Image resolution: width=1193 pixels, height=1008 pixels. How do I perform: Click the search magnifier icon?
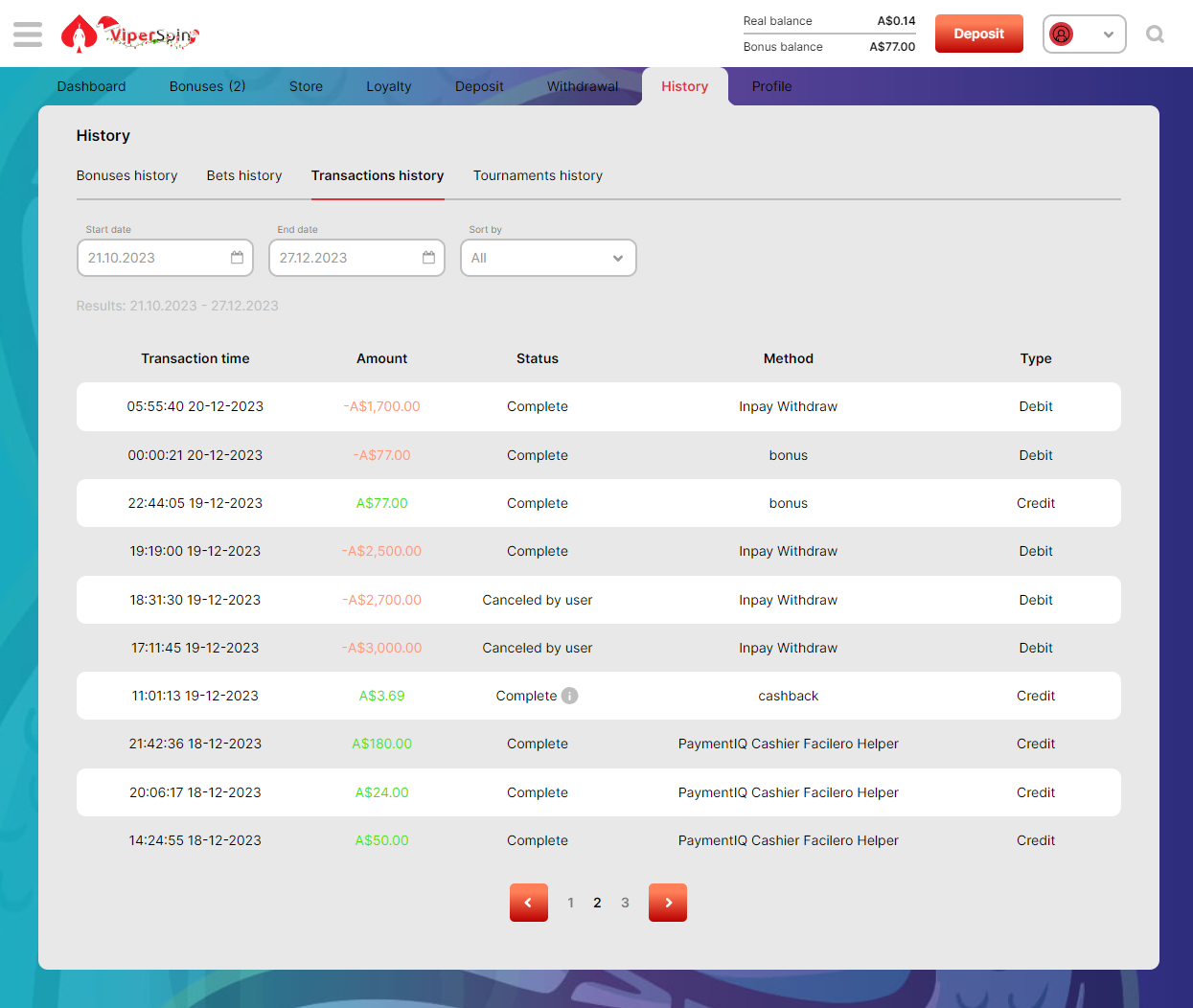(1155, 34)
